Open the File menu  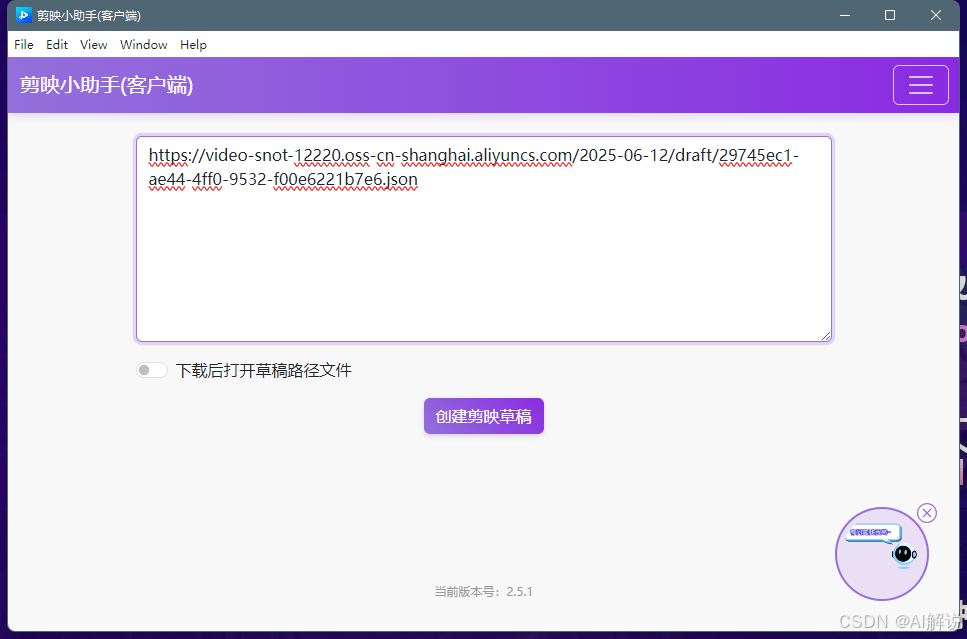pos(24,44)
